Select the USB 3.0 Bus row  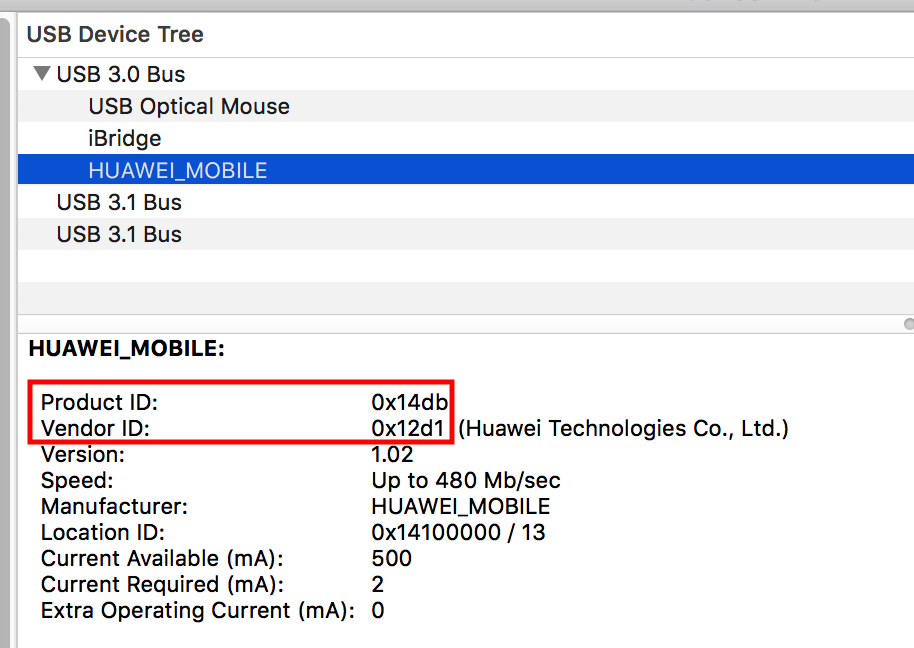(466, 74)
